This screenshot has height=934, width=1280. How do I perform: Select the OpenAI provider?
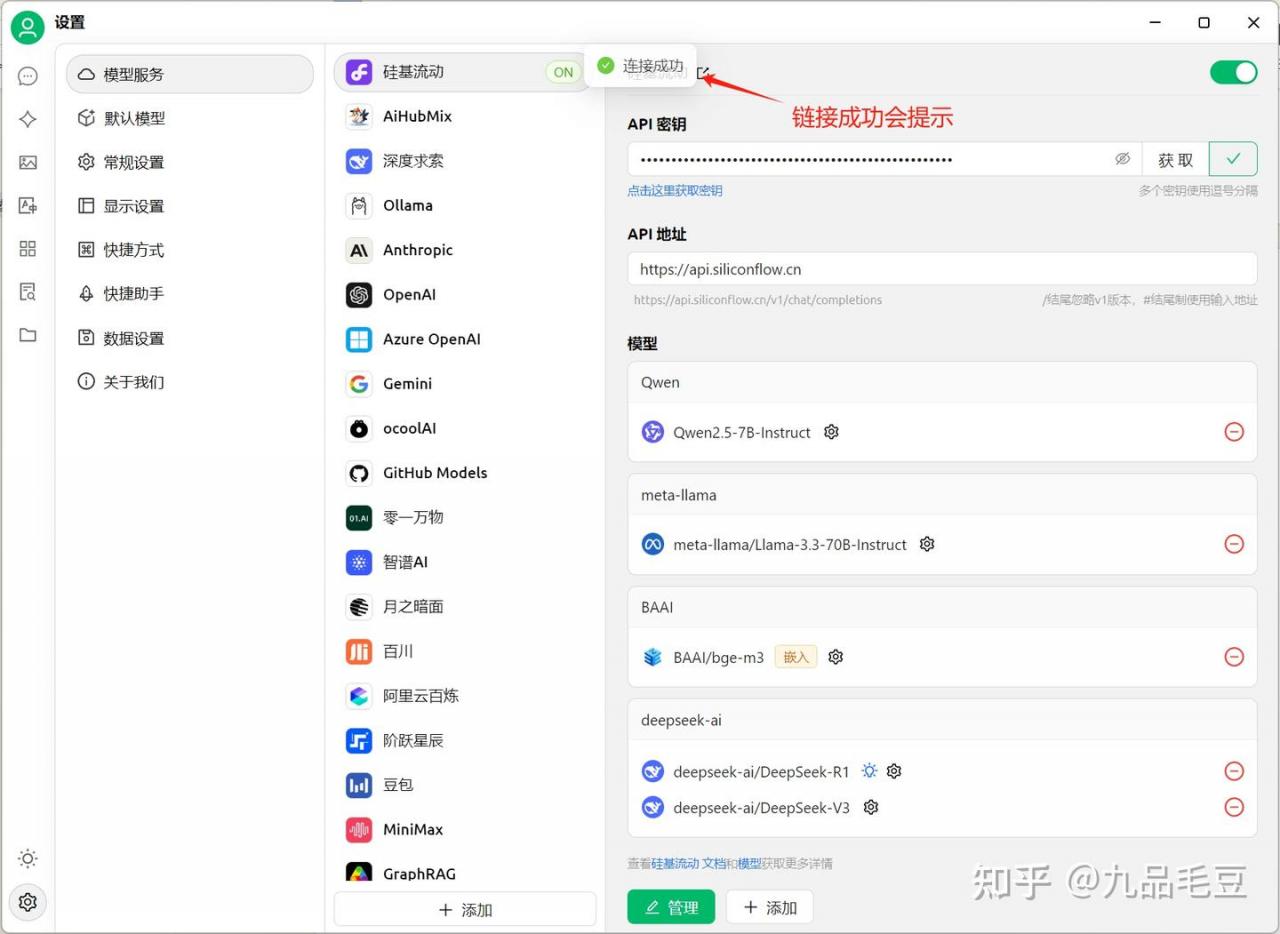point(465,294)
